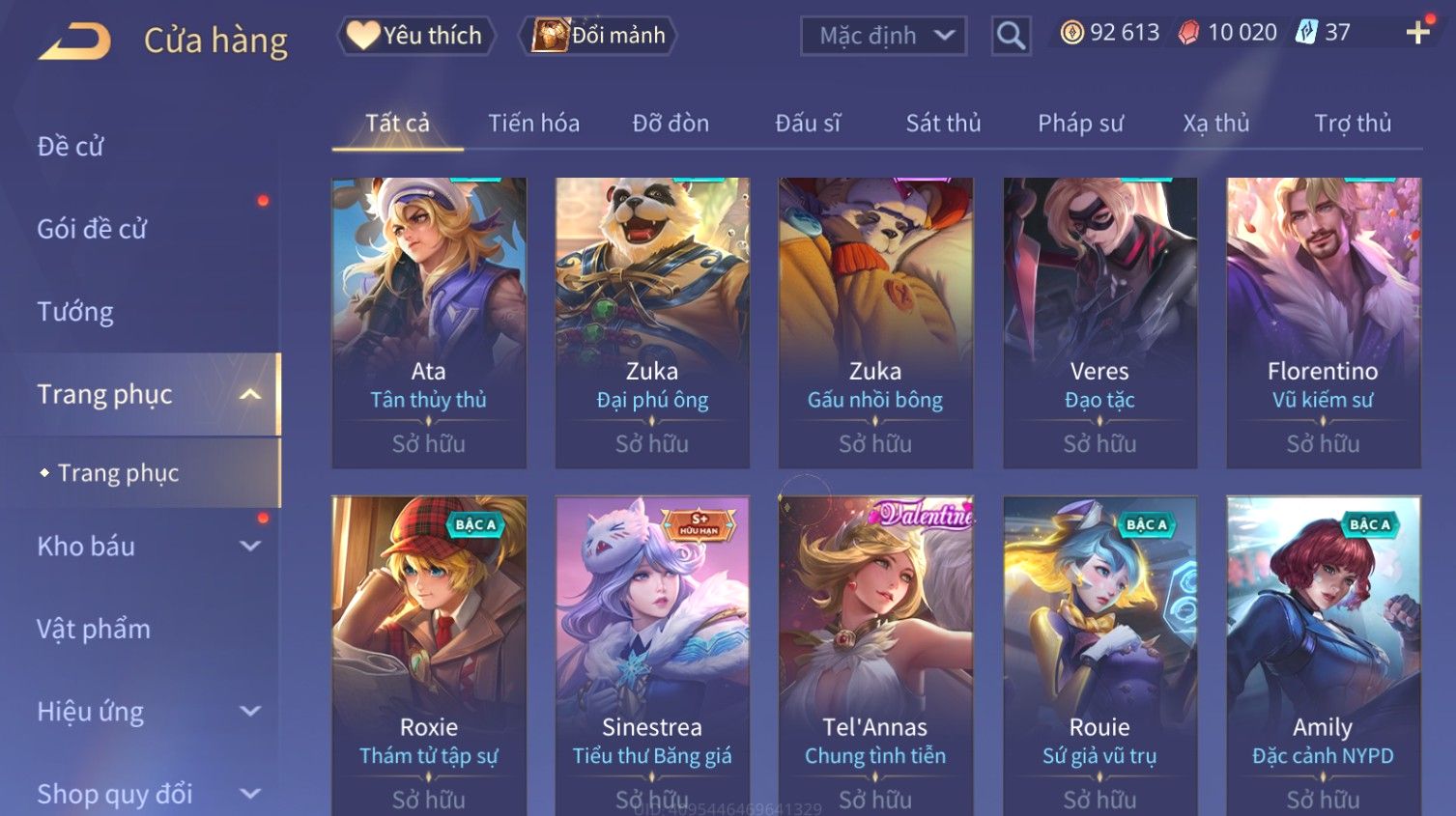Image resolution: width=1456 pixels, height=816 pixels.
Task: Open the Tướng sidebar menu item
Action: [x=75, y=312]
